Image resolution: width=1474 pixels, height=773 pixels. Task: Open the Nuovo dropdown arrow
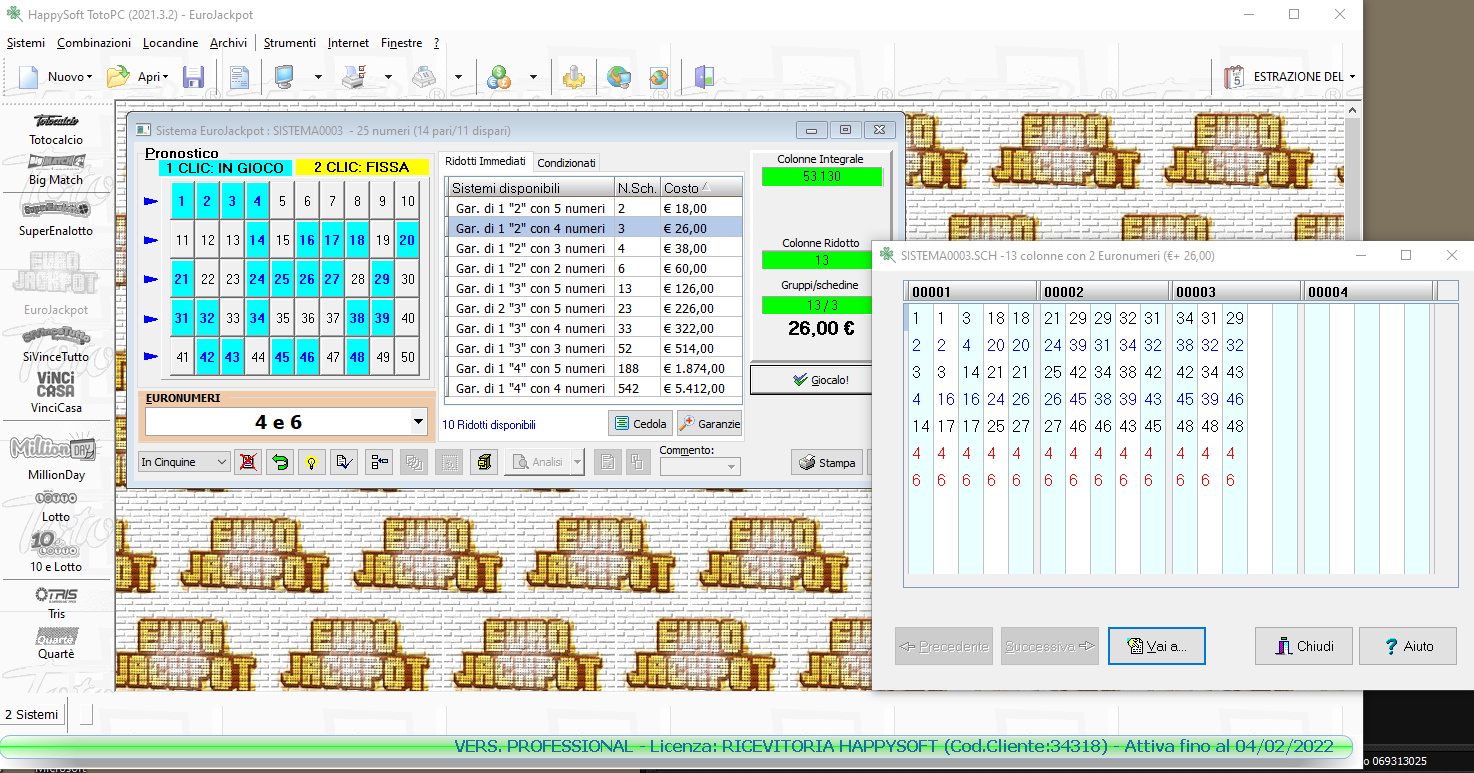click(89, 77)
